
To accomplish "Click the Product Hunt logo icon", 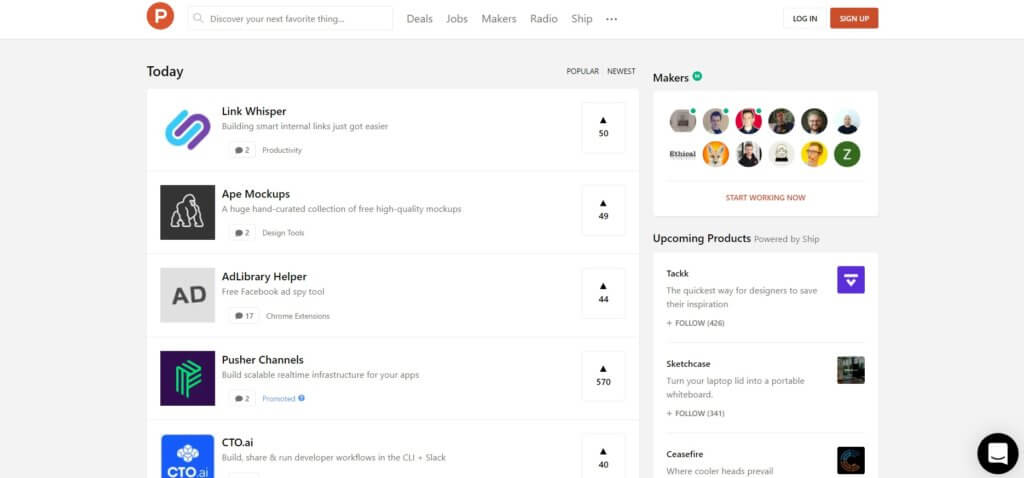I will (159, 18).
